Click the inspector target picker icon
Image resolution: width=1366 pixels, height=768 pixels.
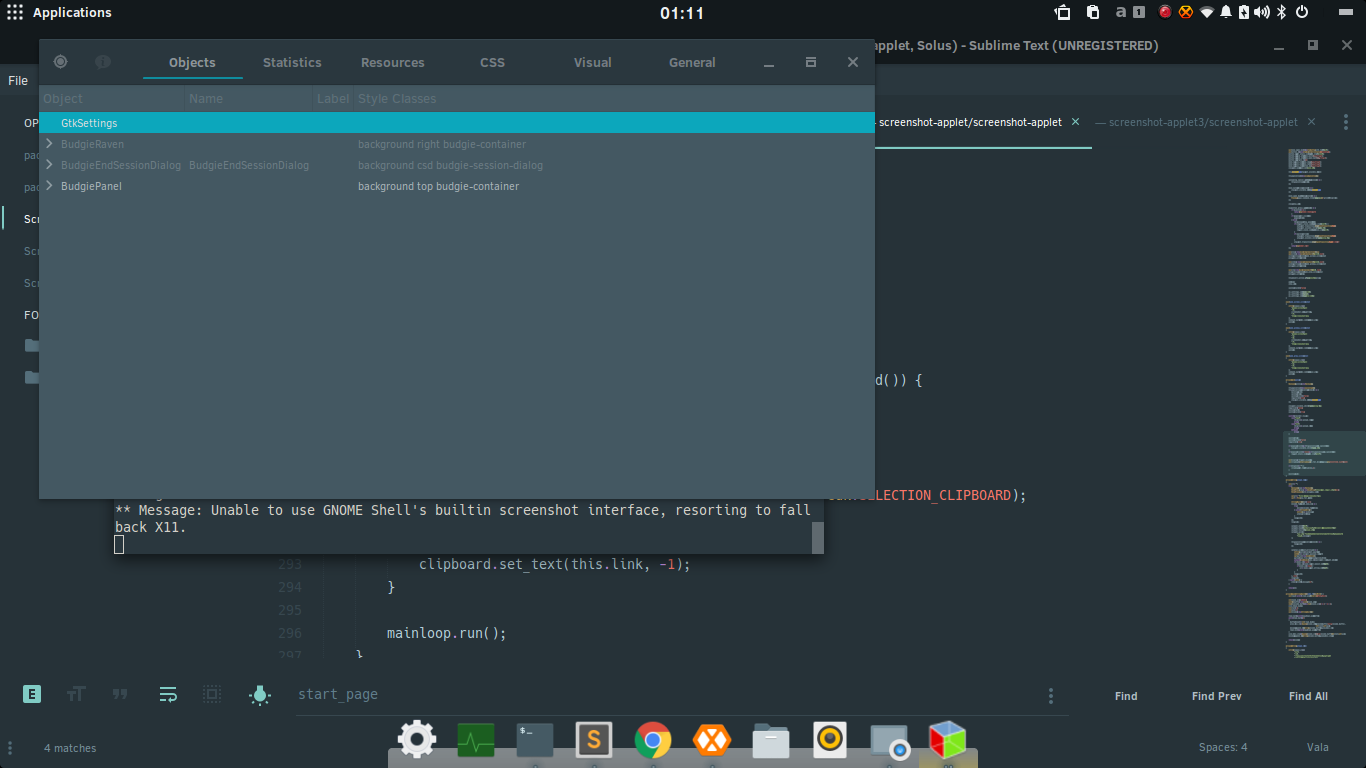point(61,62)
